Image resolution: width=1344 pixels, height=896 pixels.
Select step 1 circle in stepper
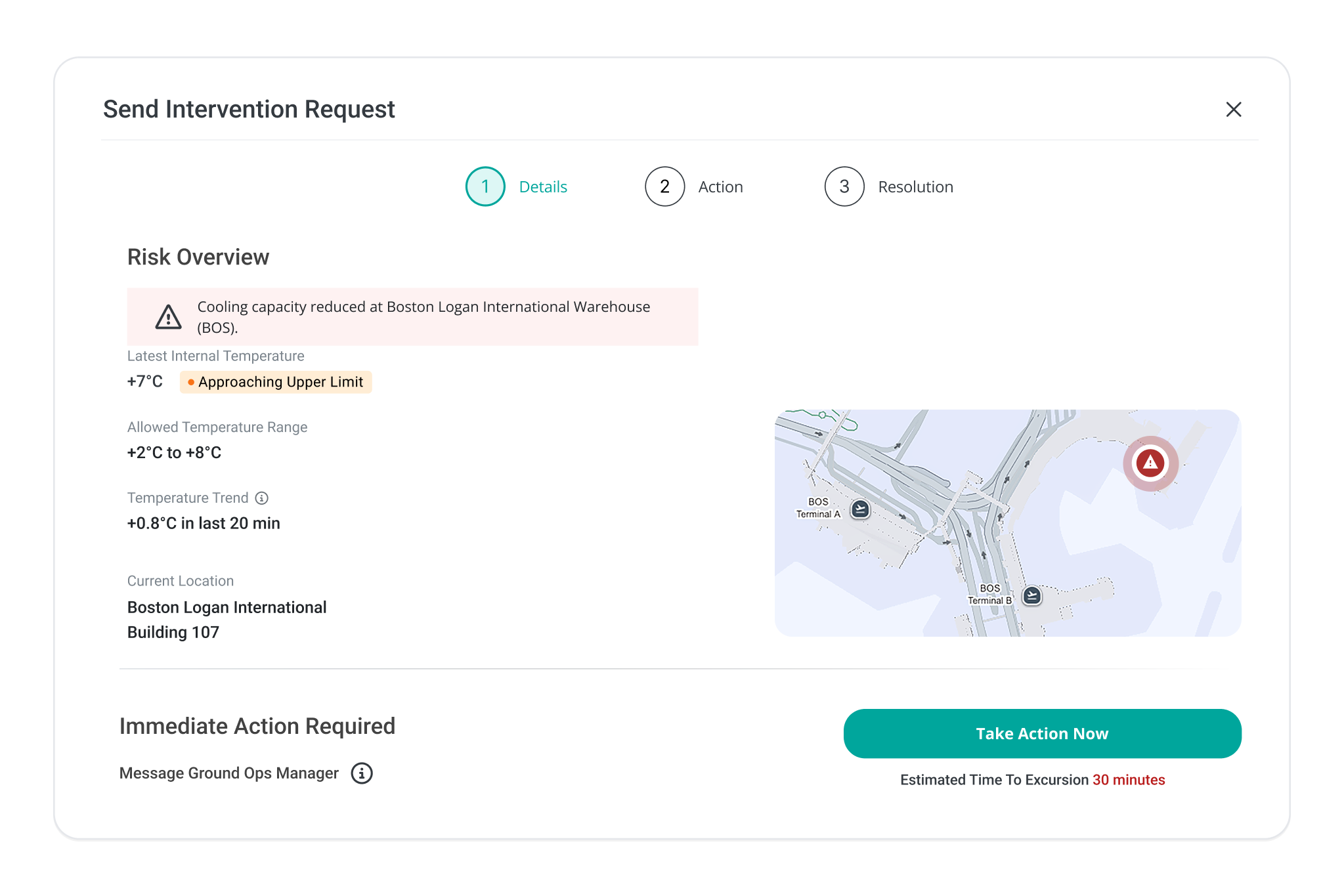[x=485, y=187]
